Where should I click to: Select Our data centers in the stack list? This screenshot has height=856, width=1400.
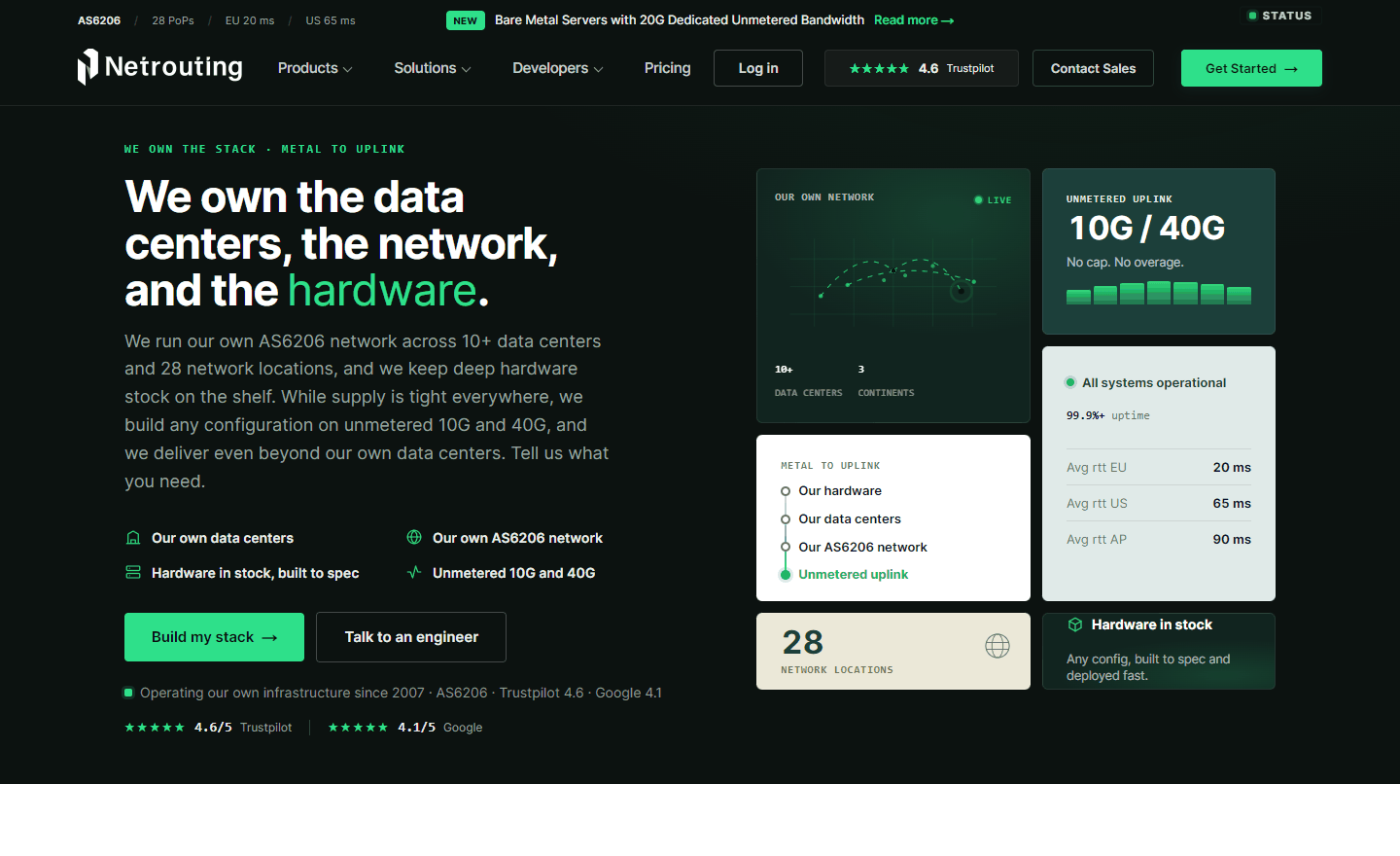coord(850,519)
